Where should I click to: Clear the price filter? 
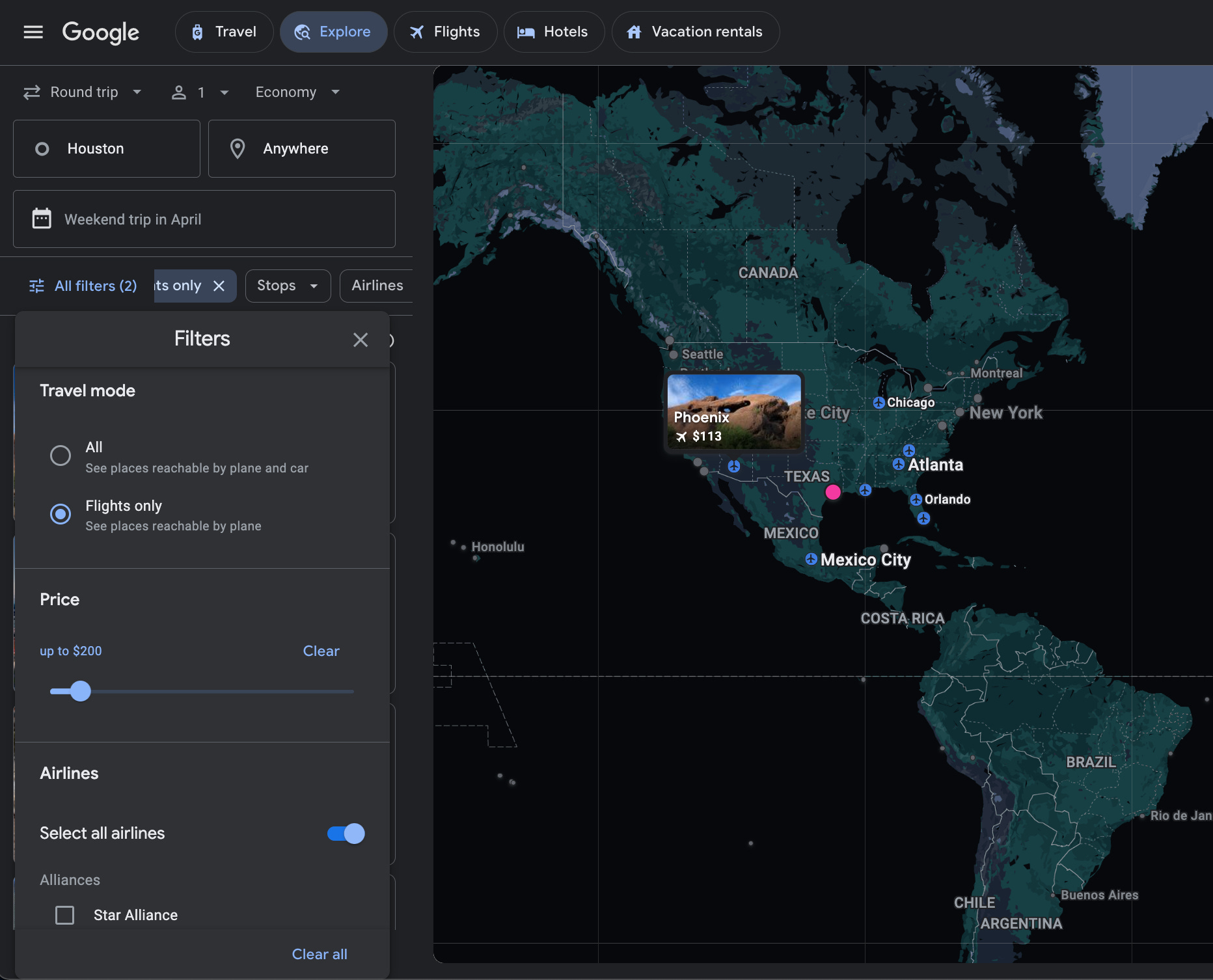point(321,651)
